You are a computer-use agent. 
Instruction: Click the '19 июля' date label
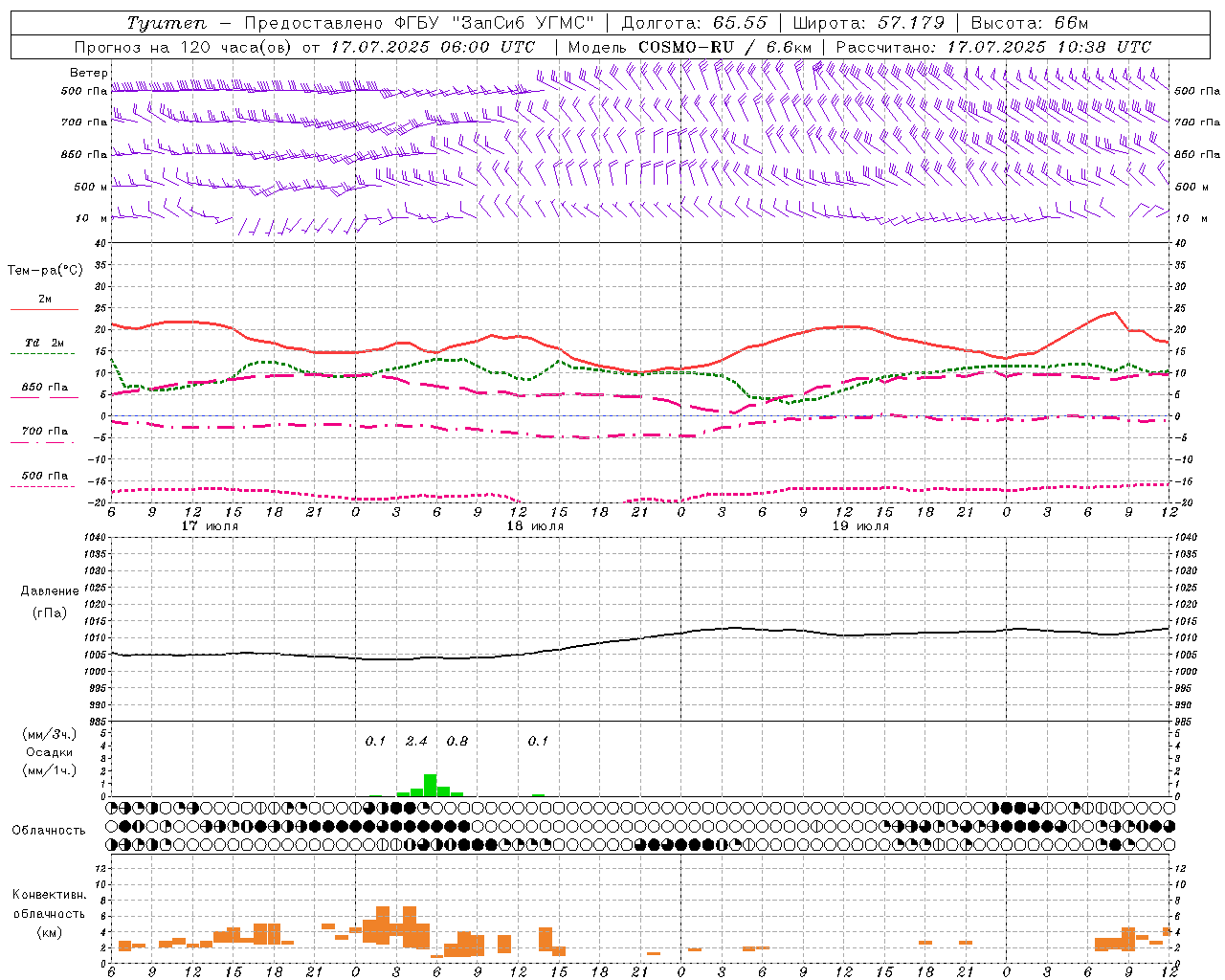(x=860, y=526)
